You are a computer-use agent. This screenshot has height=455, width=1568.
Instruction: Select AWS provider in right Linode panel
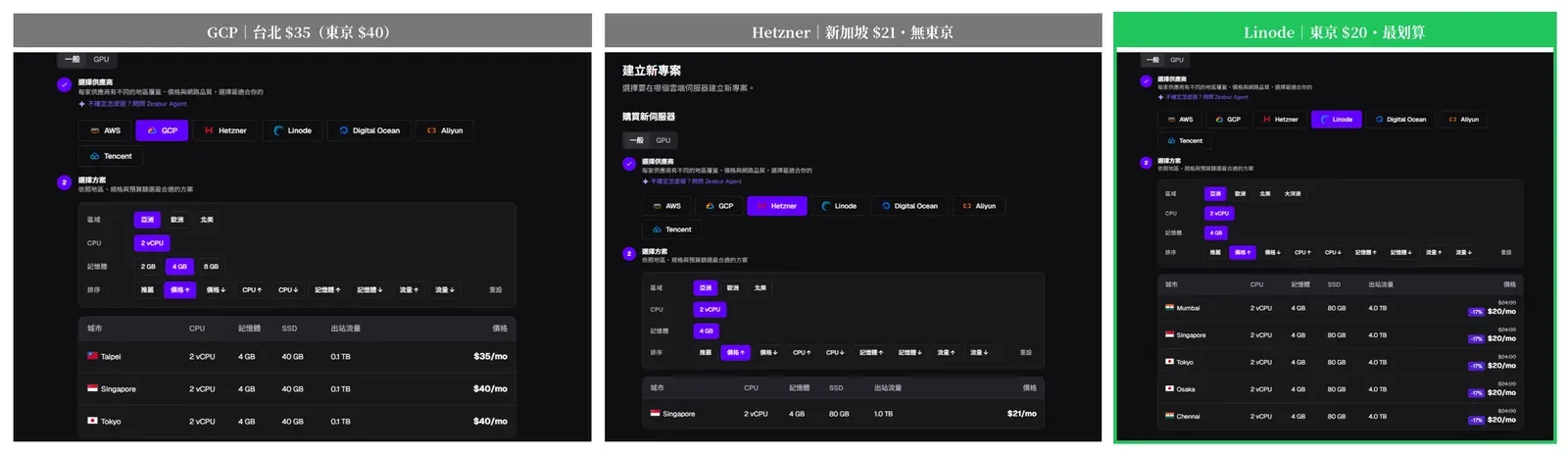click(x=1180, y=120)
